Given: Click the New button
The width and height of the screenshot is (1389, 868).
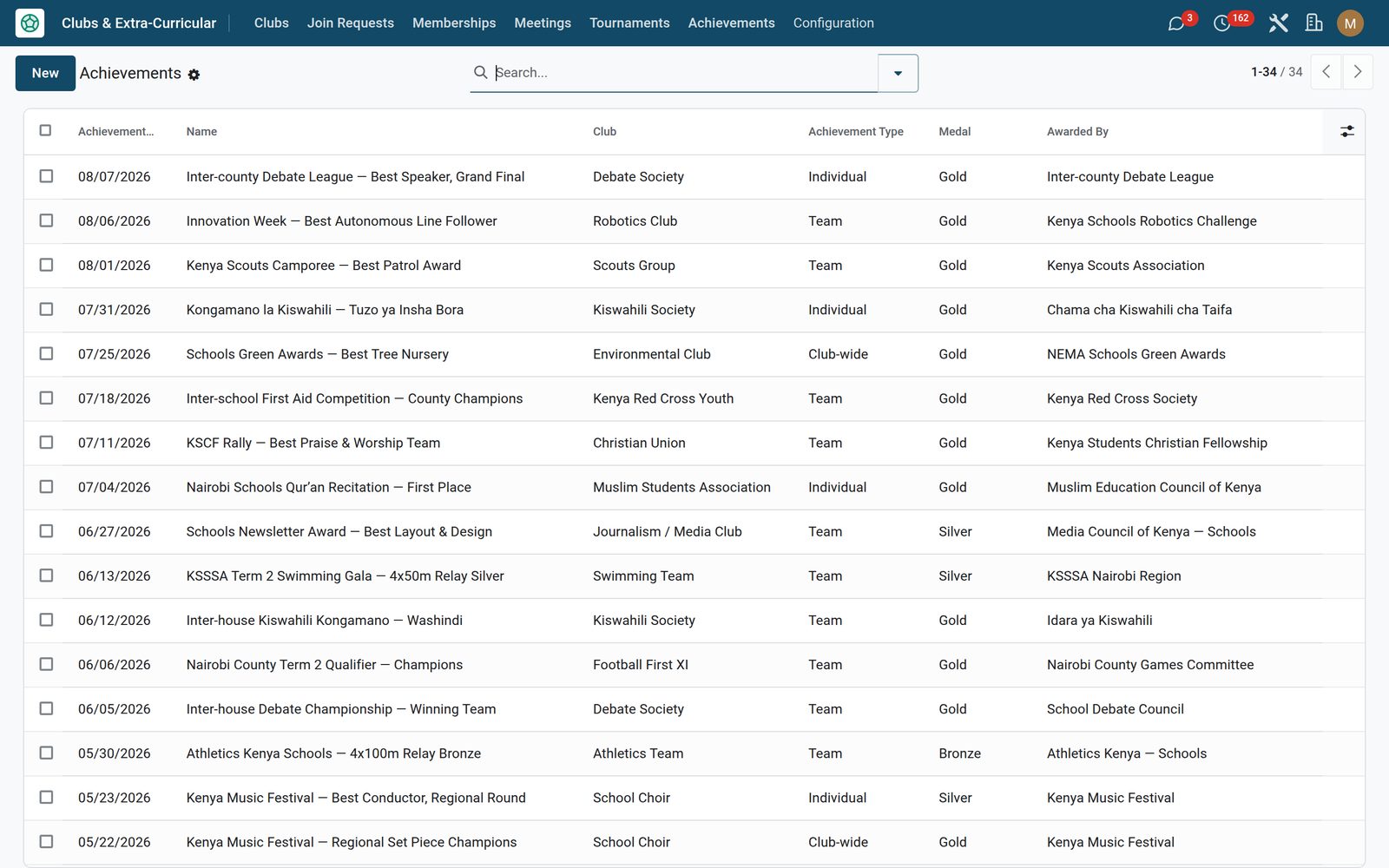Looking at the screenshot, I should [x=45, y=73].
